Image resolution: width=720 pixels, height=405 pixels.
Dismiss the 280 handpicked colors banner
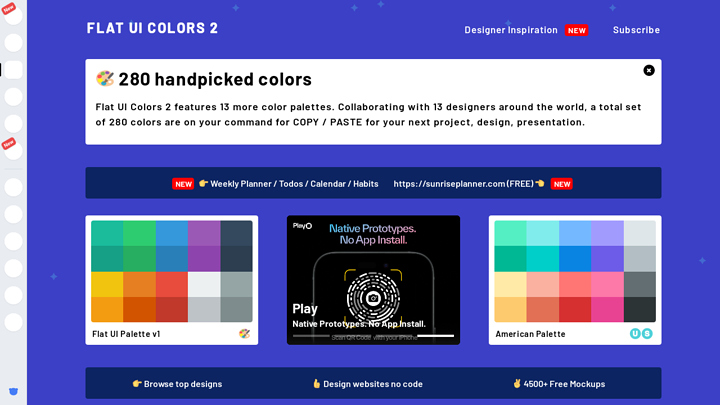coord(649,70)
